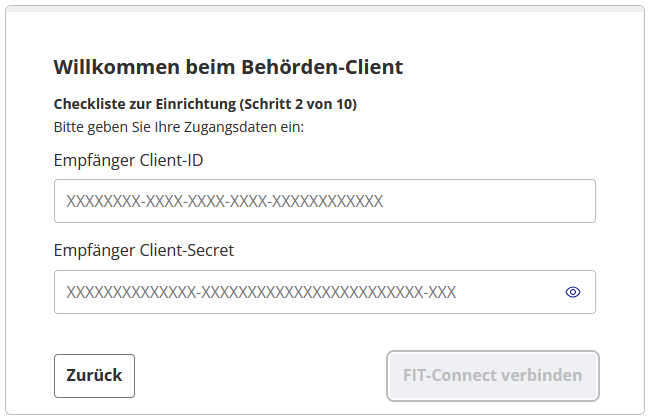Viewport: 650px width, 420px height.
Task: Click into the Empfänger Client-ID field
Action: (x=324, y=201)
